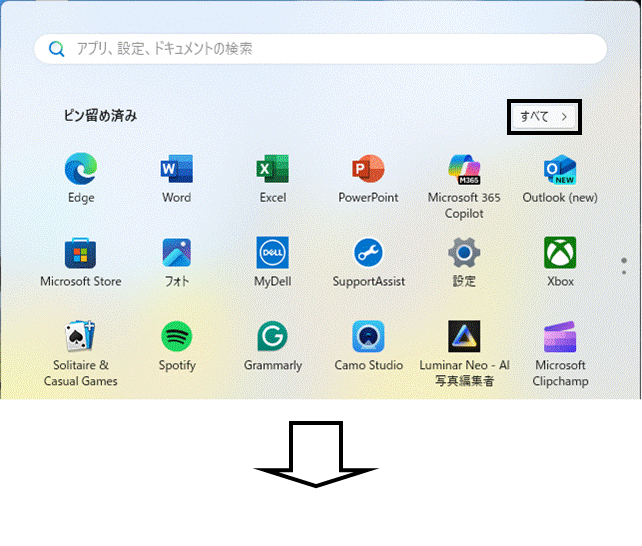642x546 pixels.
Task: Open Outlook (new) app
Action: pyautogui.click(x=560, y=178)
